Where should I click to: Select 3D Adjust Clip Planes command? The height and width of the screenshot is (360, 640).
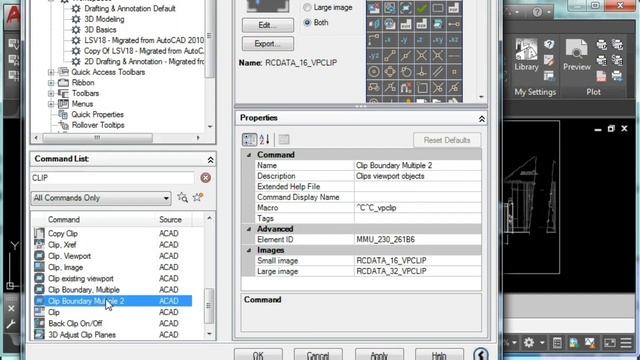coord(82,335)
